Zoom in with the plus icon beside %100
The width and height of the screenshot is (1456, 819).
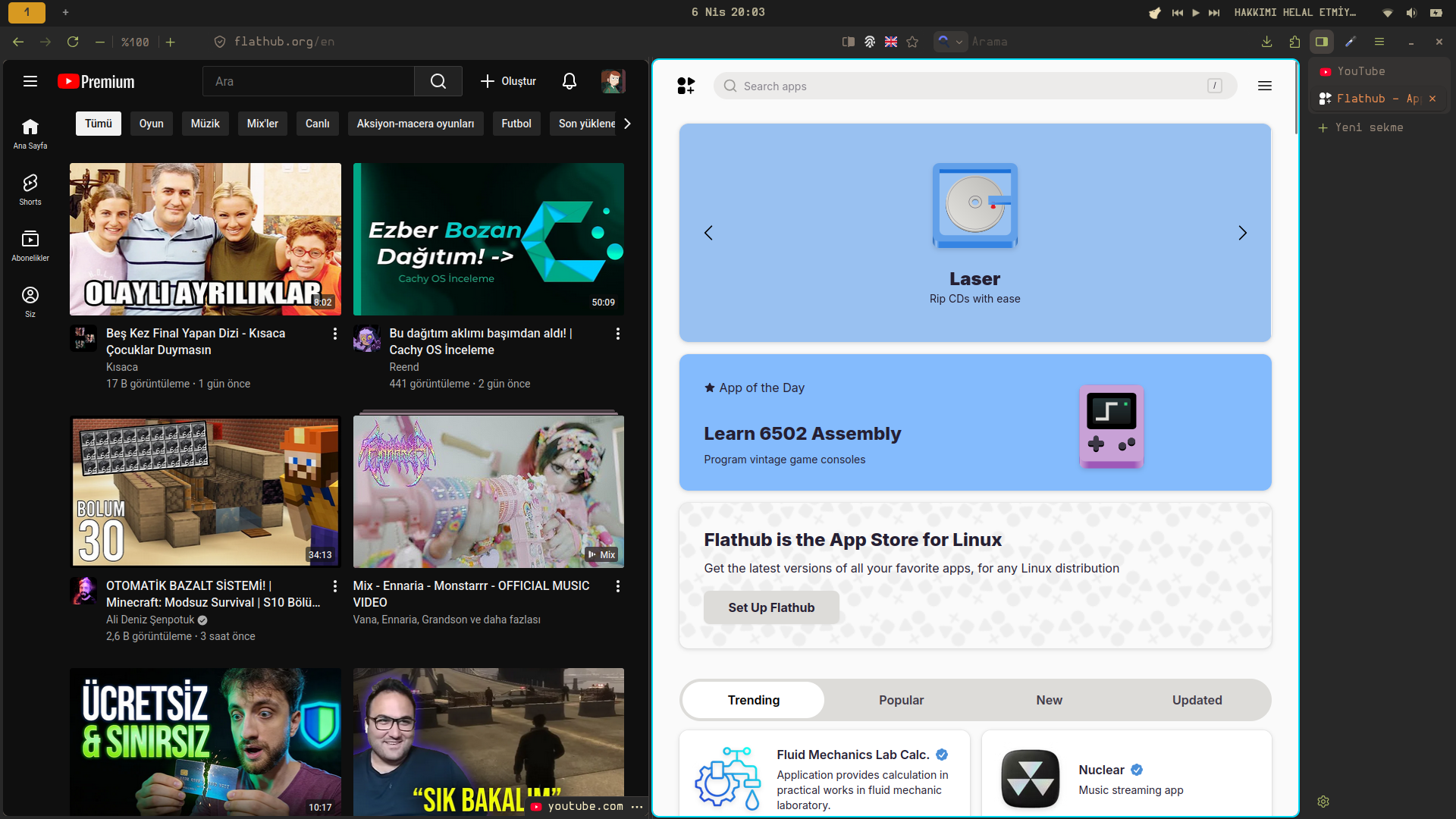171,42
